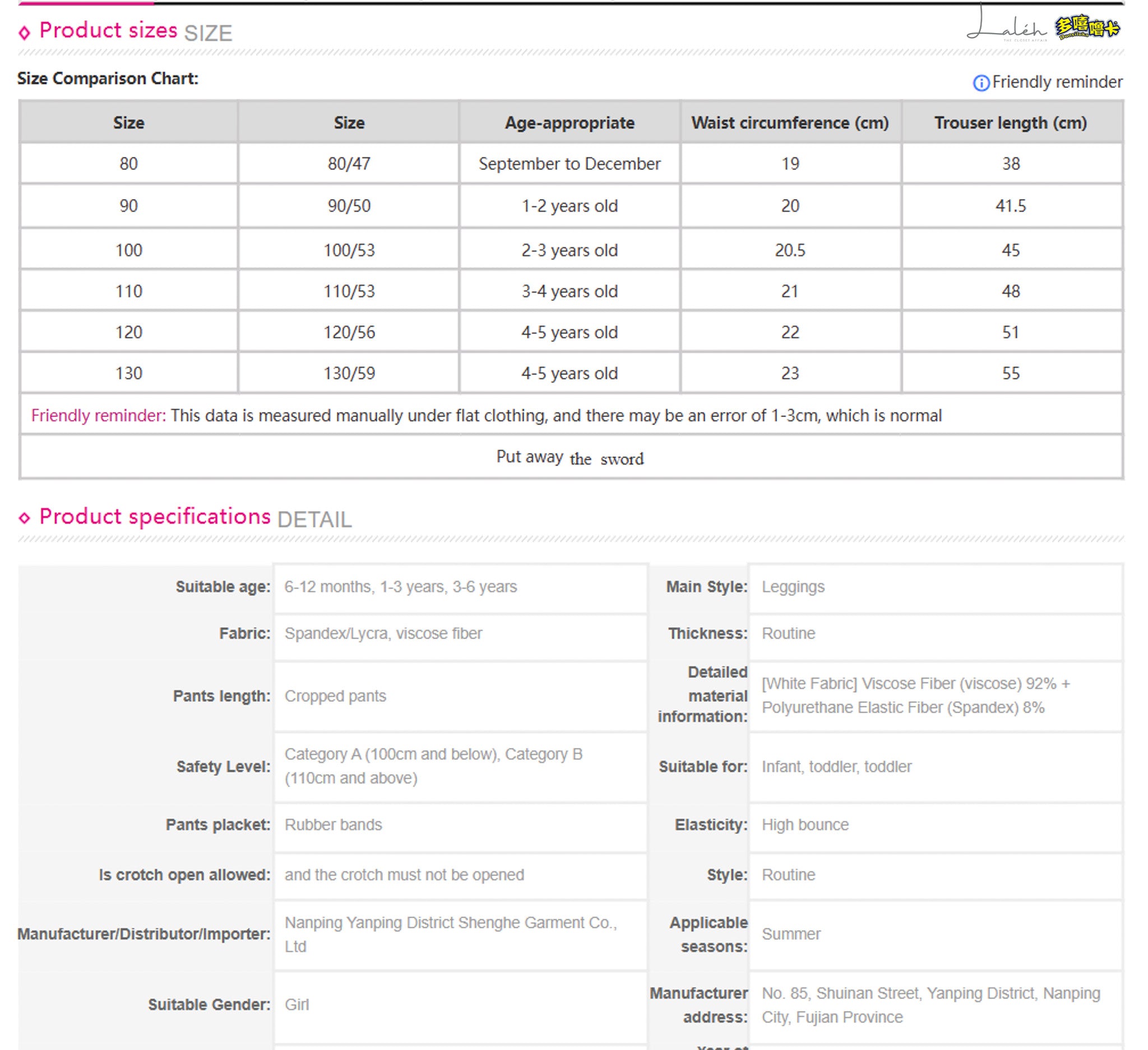Select the "100/53" size cell
1148x1050 pixels.
tap(349, 250)
